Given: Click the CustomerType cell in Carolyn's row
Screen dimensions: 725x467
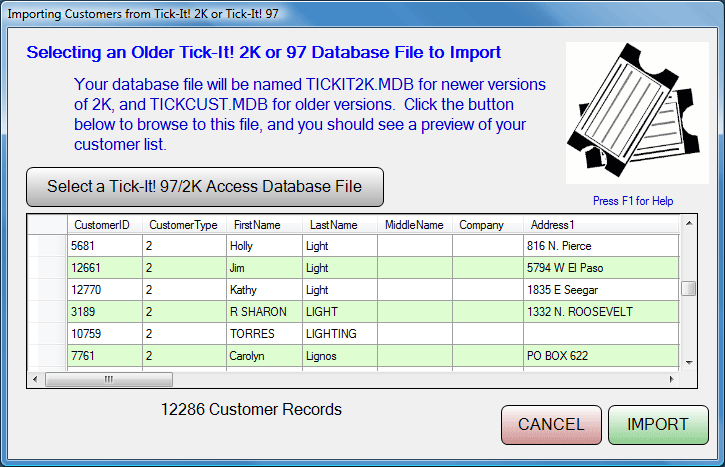Looking at the screenshot, I should point(184,356).
